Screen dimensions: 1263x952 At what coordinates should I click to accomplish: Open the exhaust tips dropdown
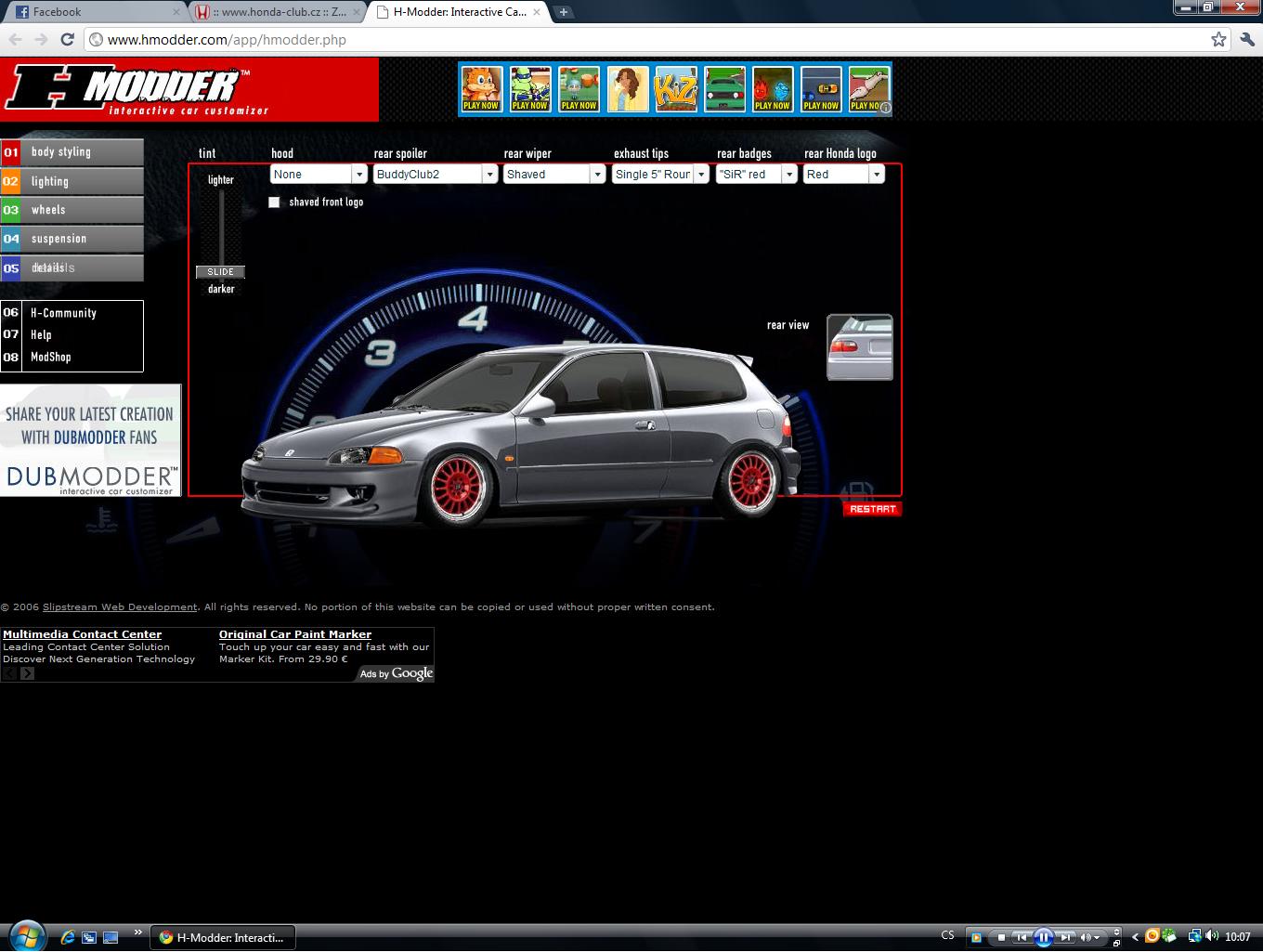pos(701,175)
